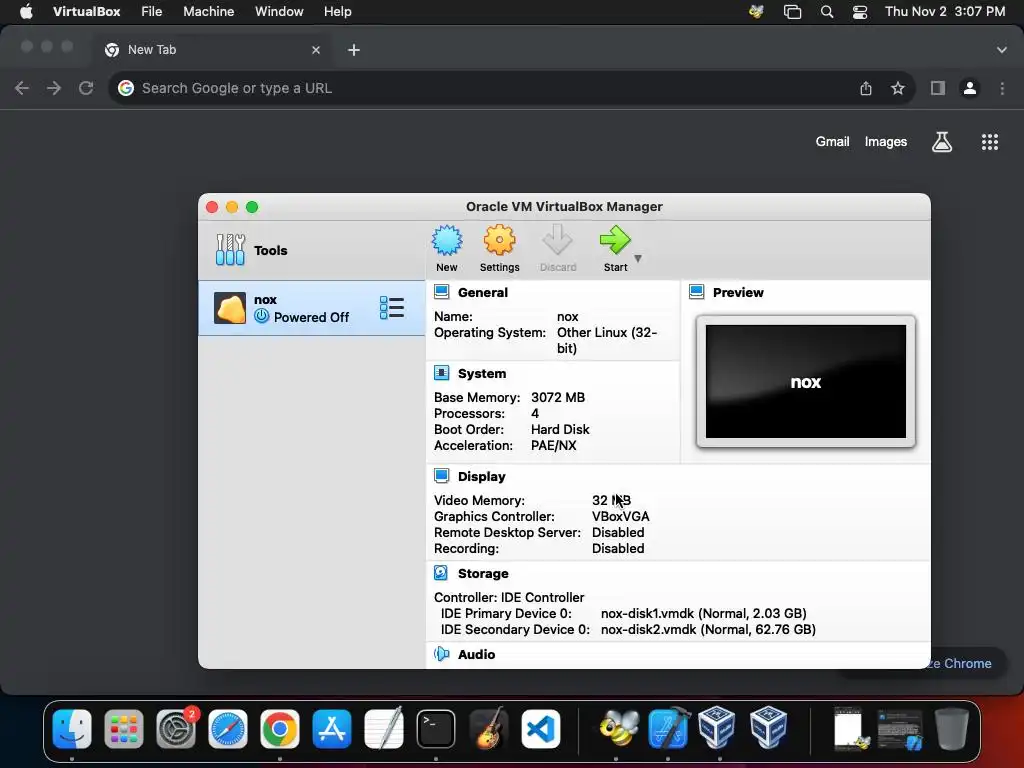Open the Window menu
The width and height of the screenshot is (1024, 768).
279,12
